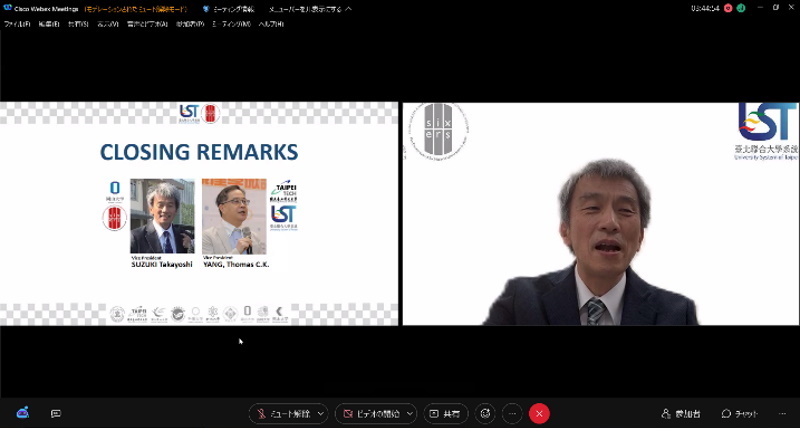Click the name 'YANG, Thomas C.K.' on the slide
The height and width of the screenshot is (428, 800).
point(236,265)
